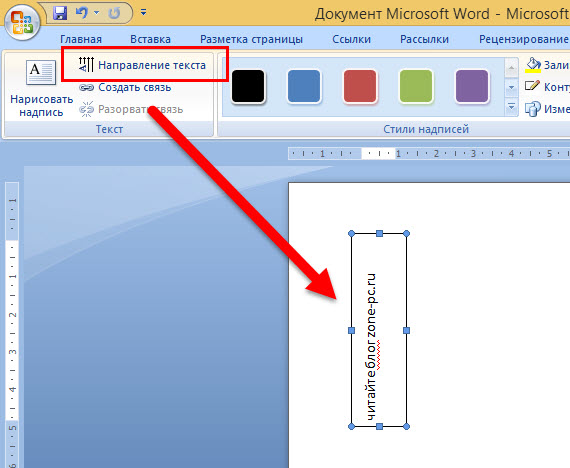Undo last action with curved arrow

pyautogui.click(x=81, y=13)
